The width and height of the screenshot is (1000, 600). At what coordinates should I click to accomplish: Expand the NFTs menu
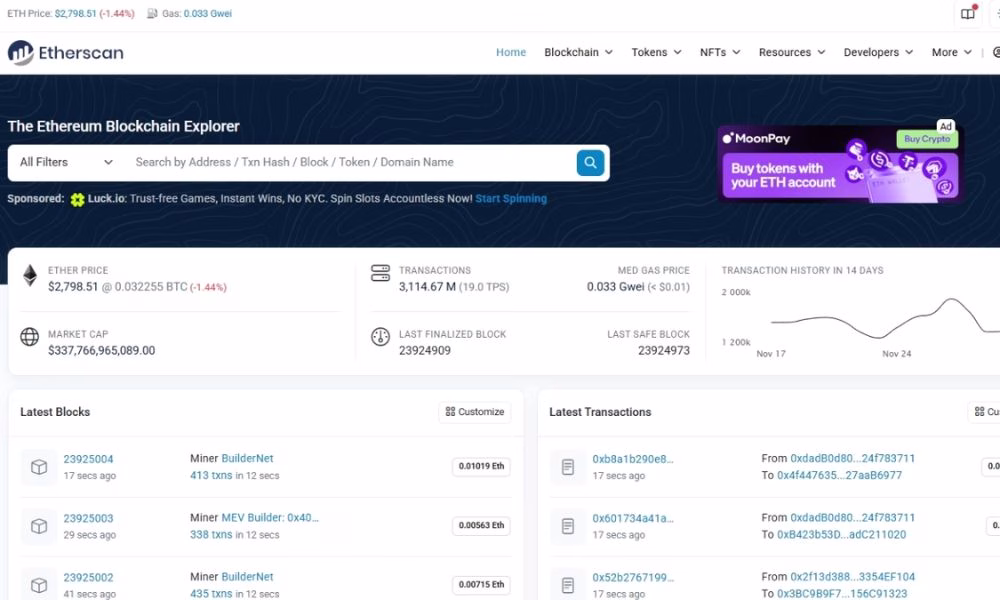click(720, 52)
